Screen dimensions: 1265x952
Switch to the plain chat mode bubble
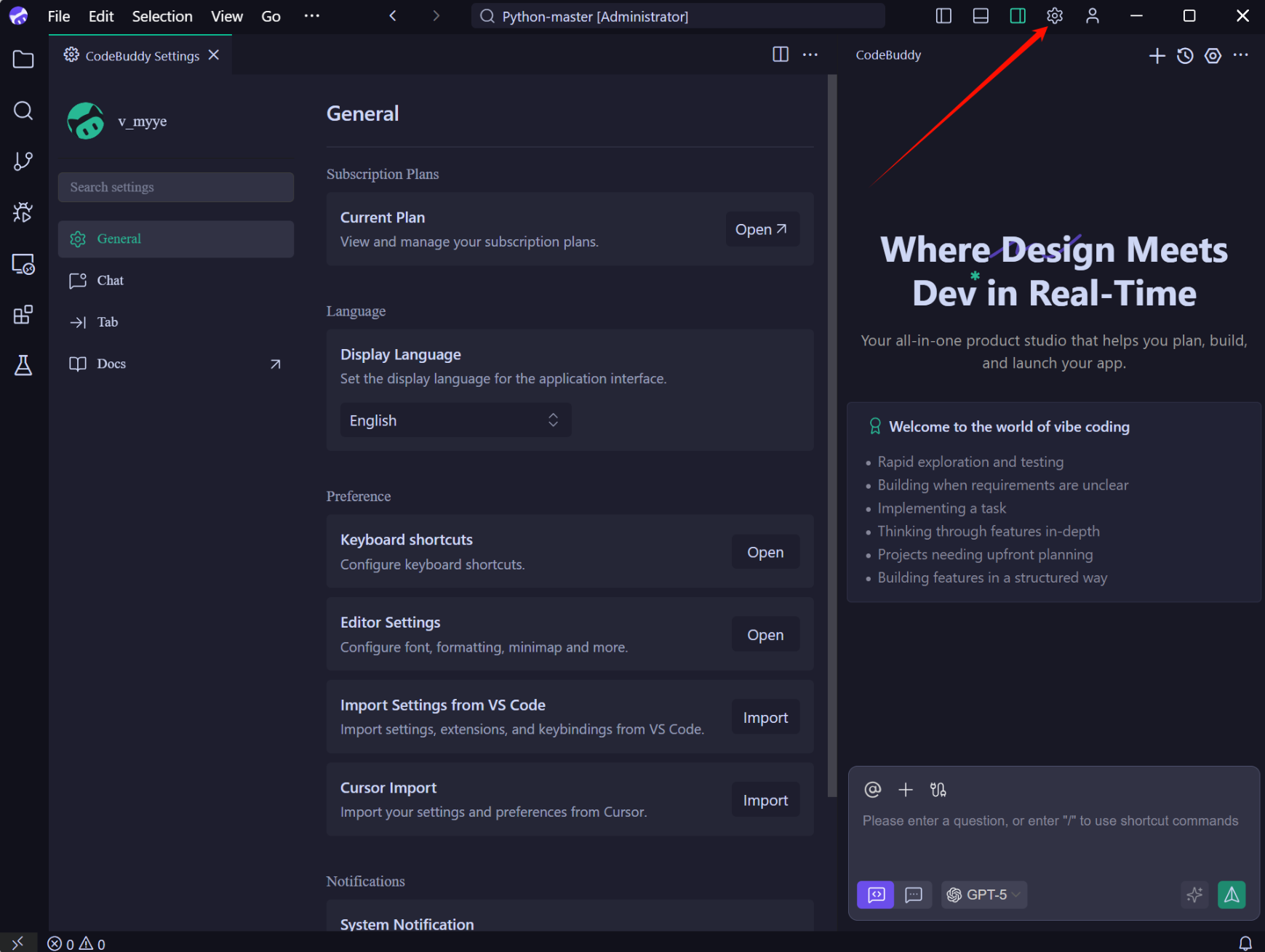point(914,895)
